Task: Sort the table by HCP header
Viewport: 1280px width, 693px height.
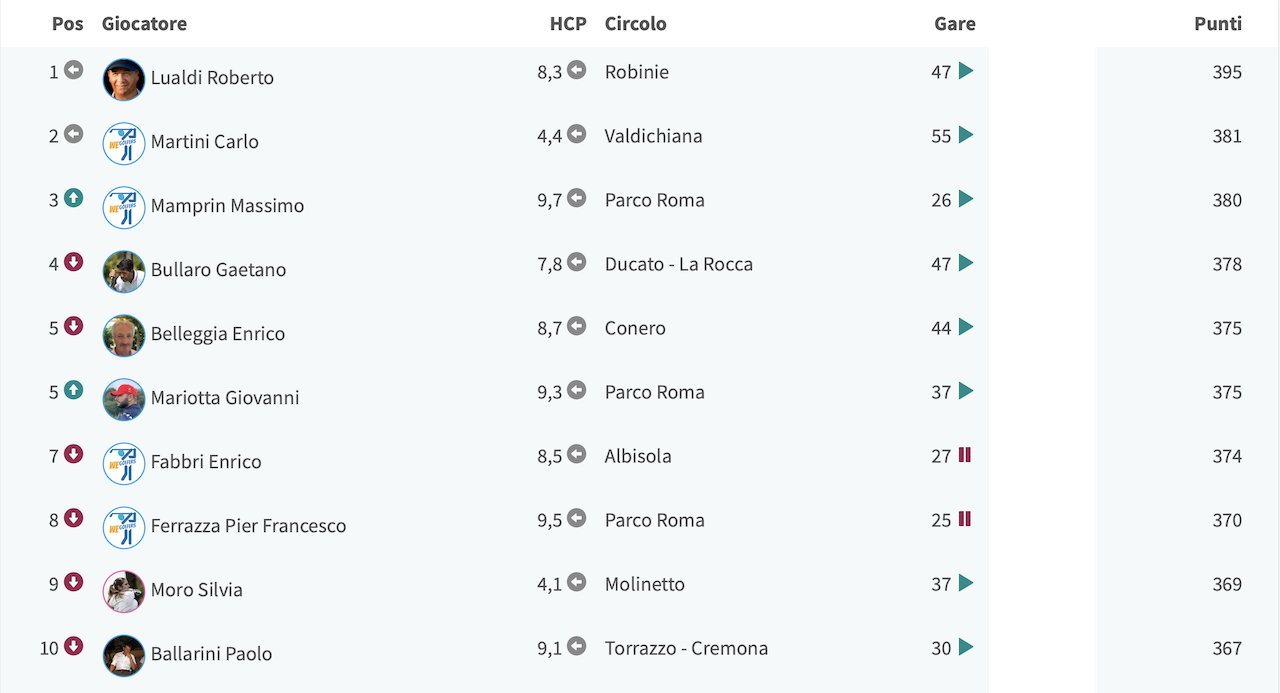Action: pyautogui.click(x=568, y=23)
